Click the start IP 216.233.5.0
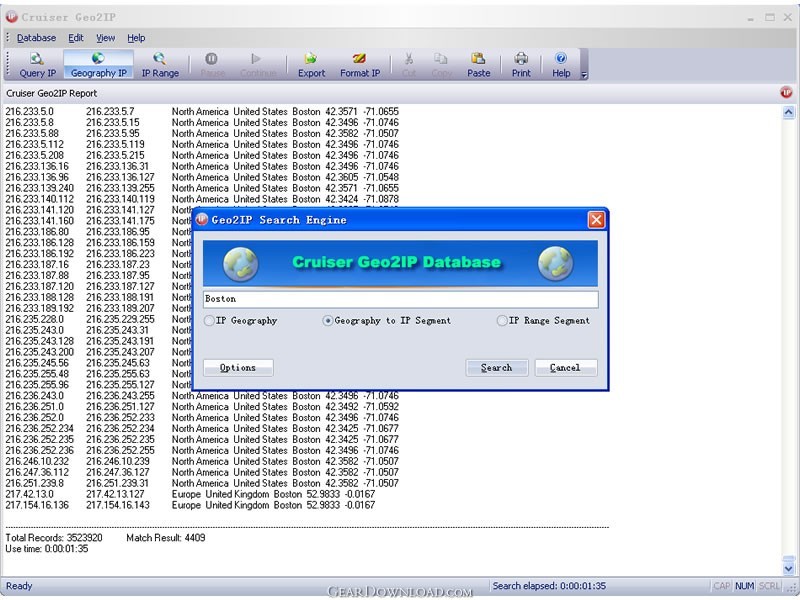 click(29, 111)
